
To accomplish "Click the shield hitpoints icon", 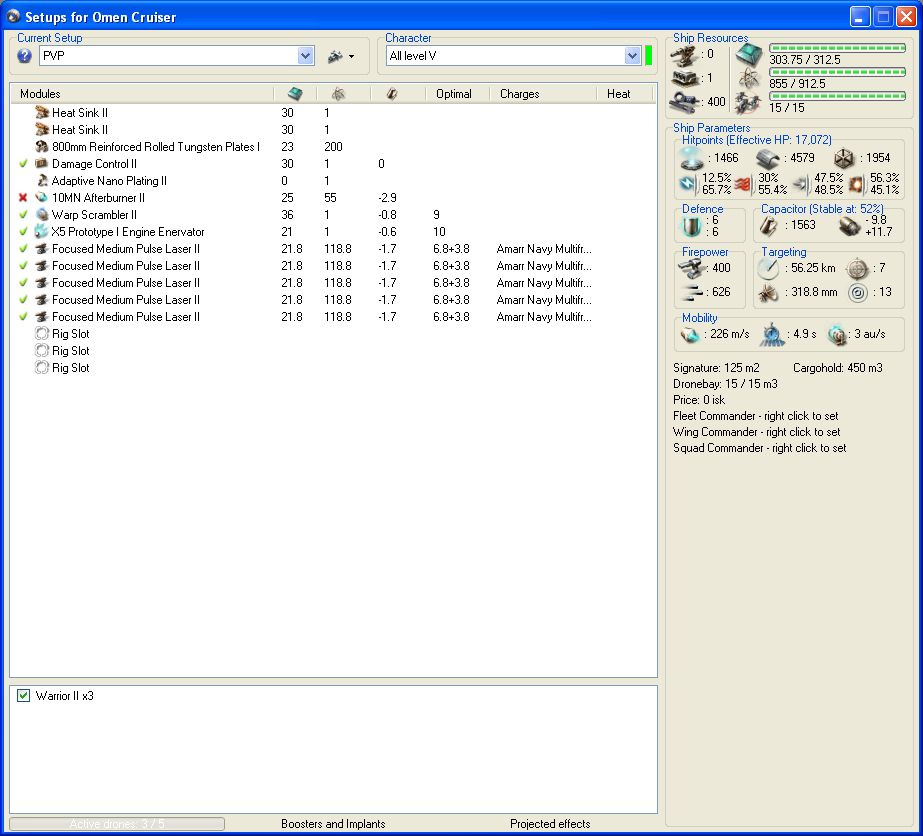I will coord(691,158).
